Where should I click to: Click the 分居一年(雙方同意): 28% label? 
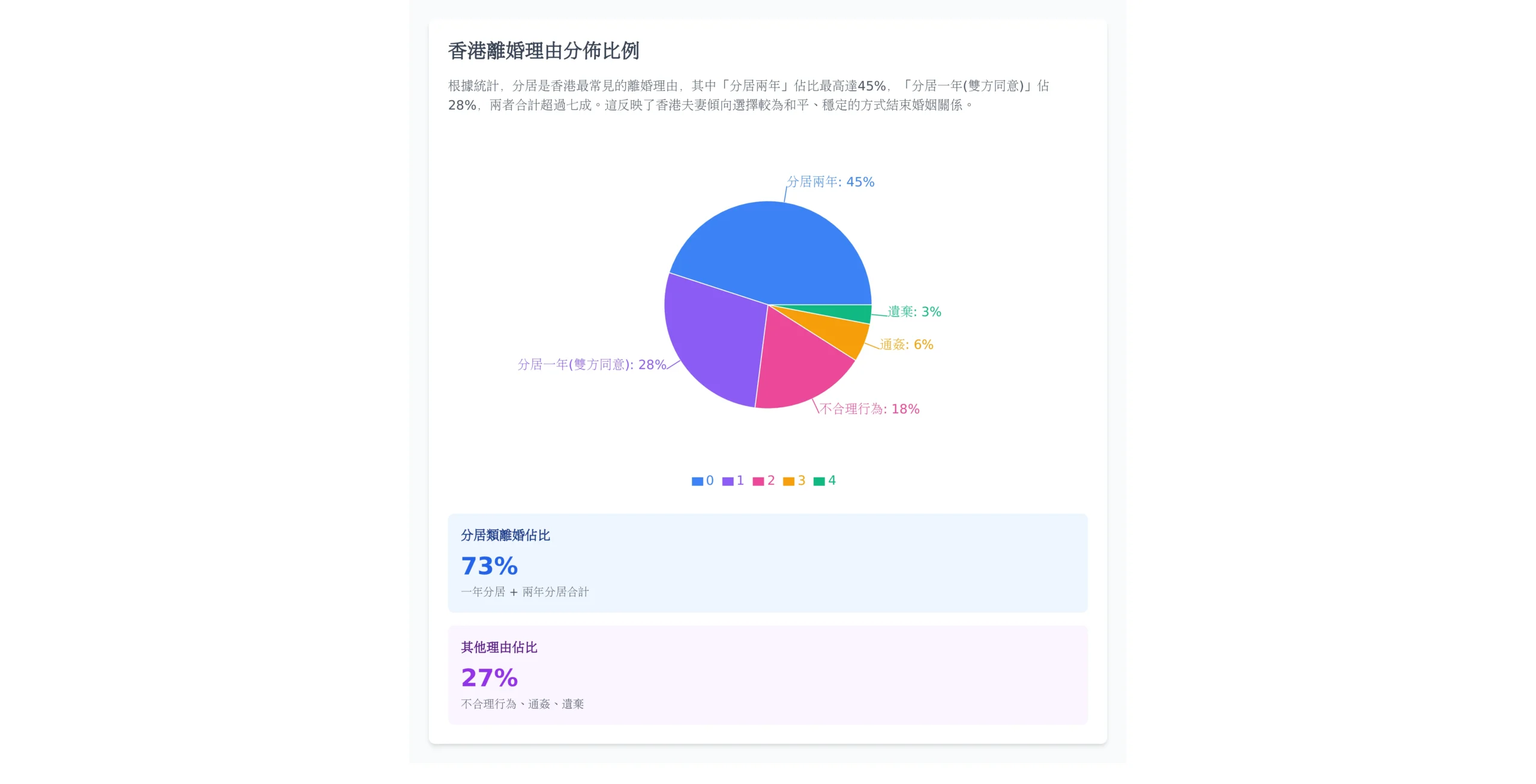click(592, 365)
